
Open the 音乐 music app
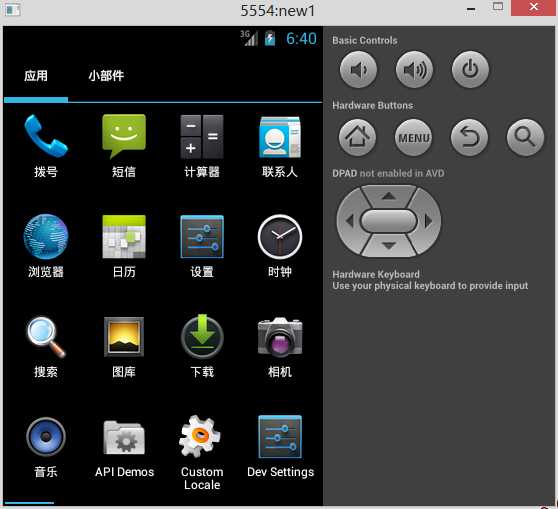(46, 437)
